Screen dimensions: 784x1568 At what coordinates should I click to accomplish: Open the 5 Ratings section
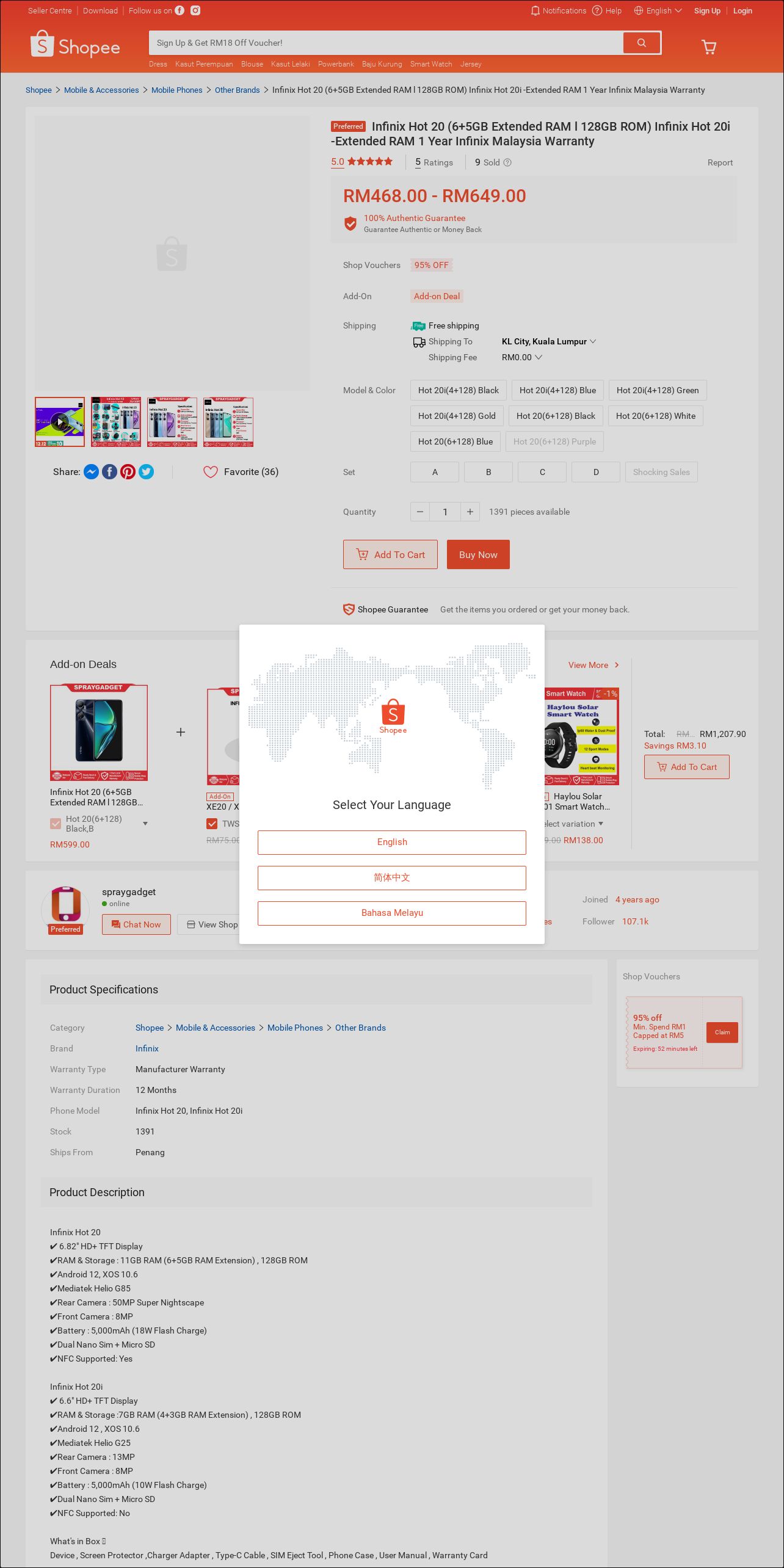434,162
